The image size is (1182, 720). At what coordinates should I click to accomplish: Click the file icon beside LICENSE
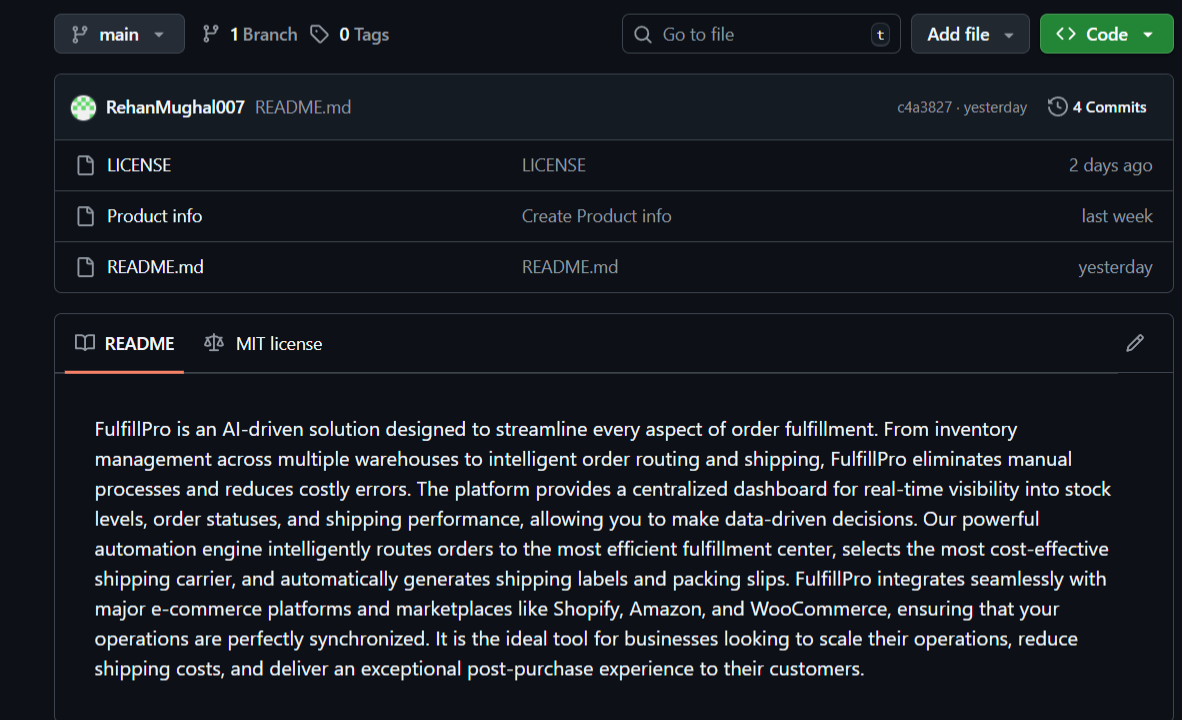[x=86, y=165]
